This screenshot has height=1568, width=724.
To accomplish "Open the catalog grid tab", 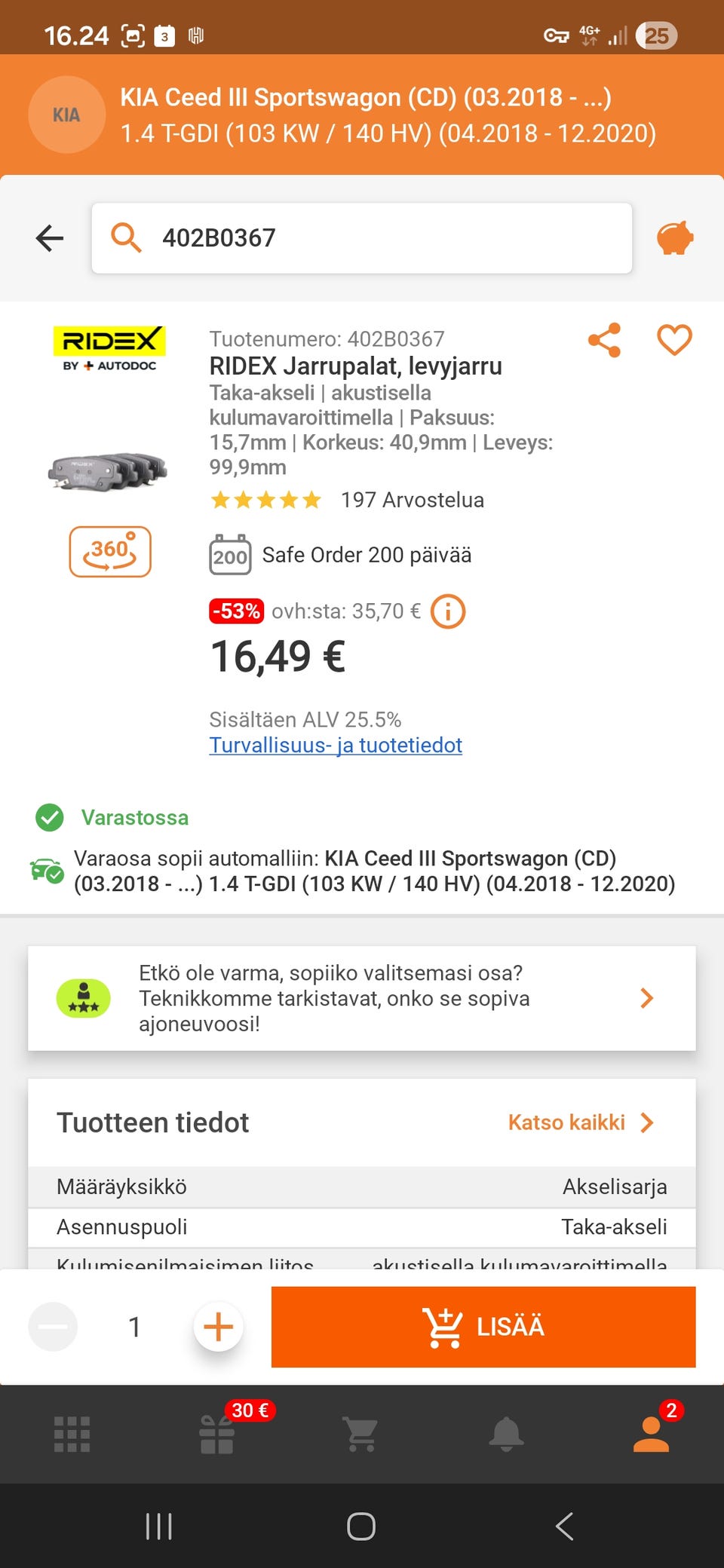I will pyautogui.click(x=72, y=1434).
